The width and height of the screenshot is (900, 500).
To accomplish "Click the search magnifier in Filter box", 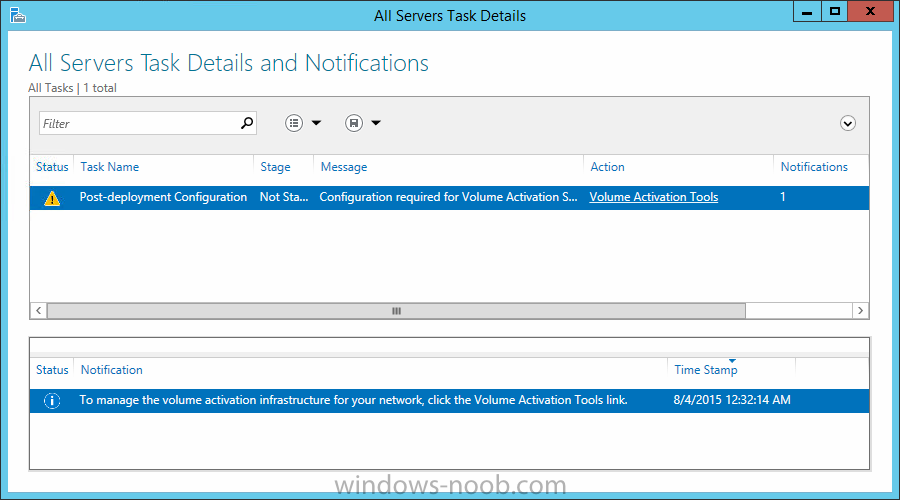I will click(x=247, y=123).
